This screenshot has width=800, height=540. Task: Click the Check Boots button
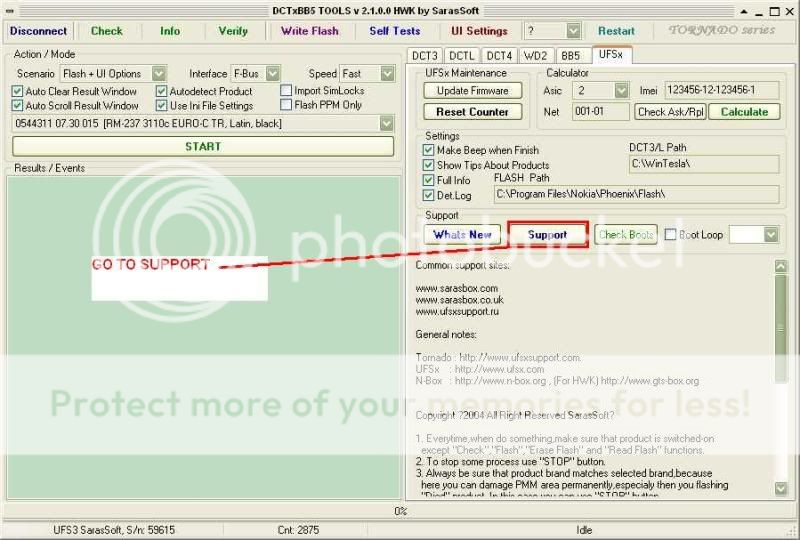pyautogui.click(x=626, y=235)
